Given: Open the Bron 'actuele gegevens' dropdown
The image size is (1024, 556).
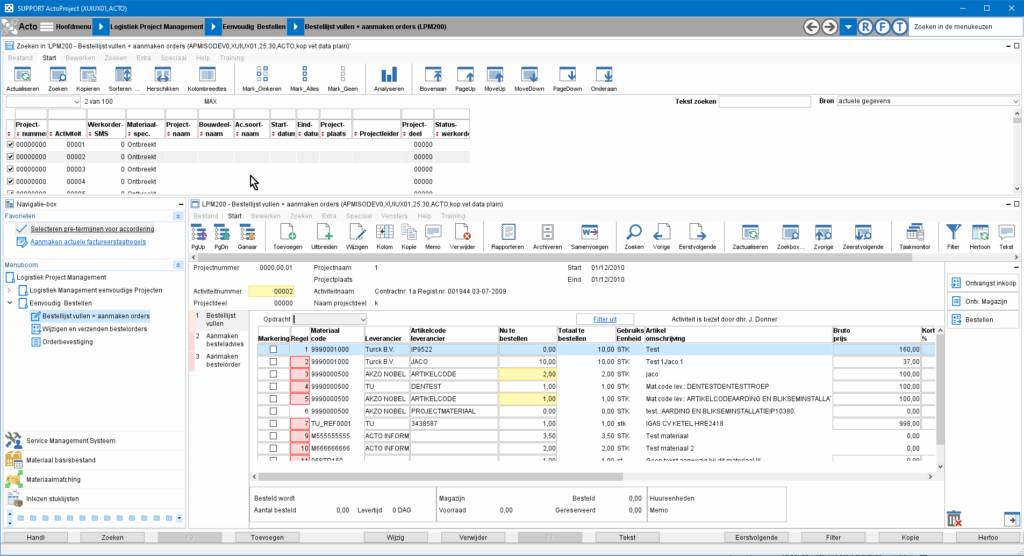Looking at the screenshot, I should click(1014, 101).
